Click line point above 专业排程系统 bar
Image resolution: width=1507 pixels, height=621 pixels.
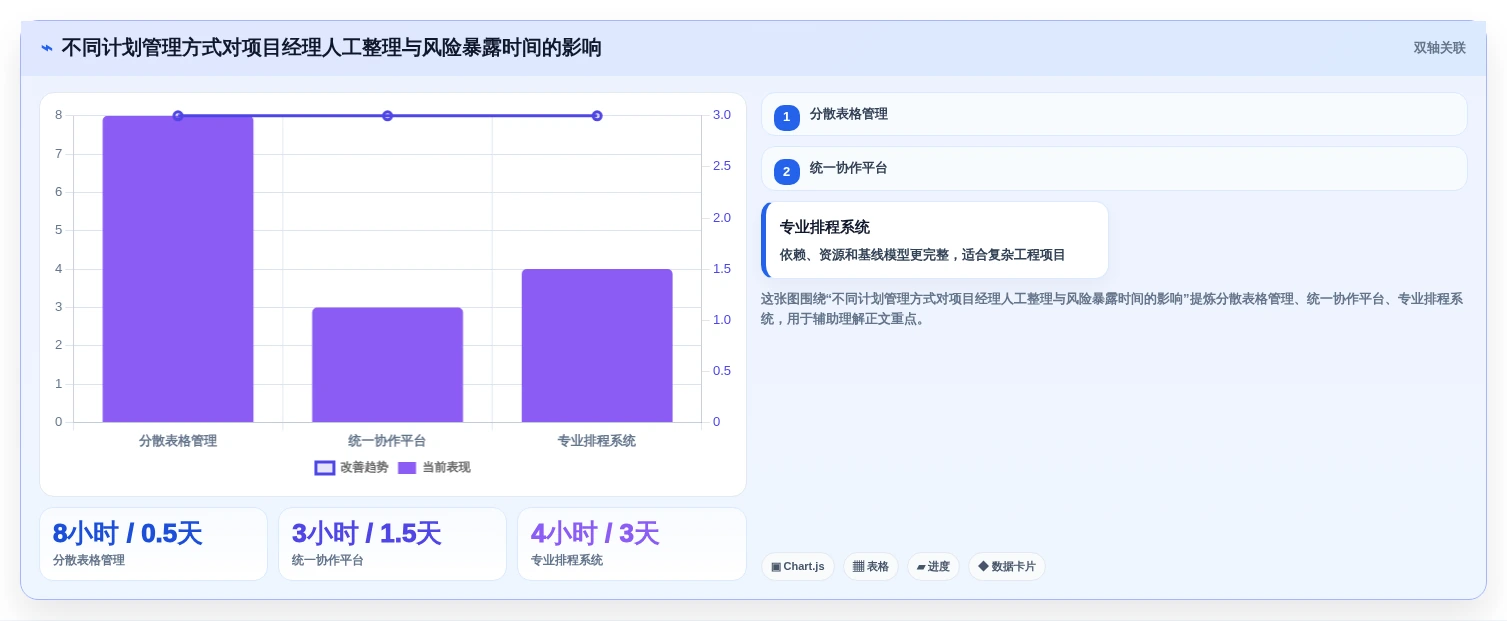pos(597,116)
